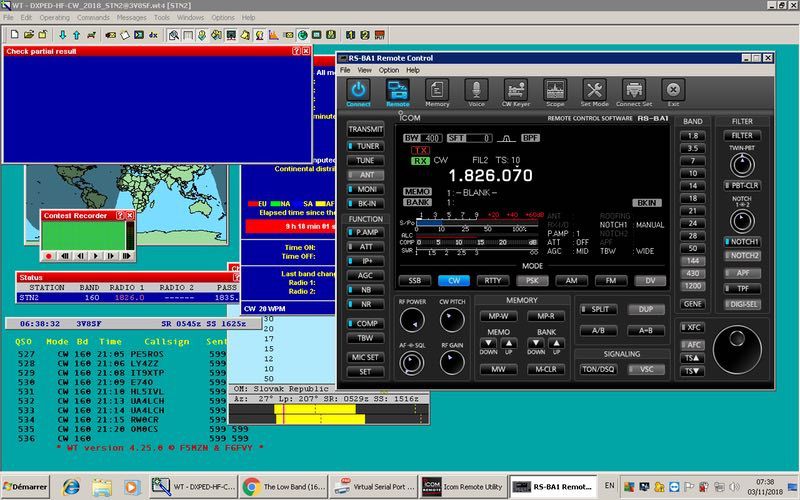800x500 pixels.
Task: Open the File menu in RS-BA1
Action: tap(345, 70)
